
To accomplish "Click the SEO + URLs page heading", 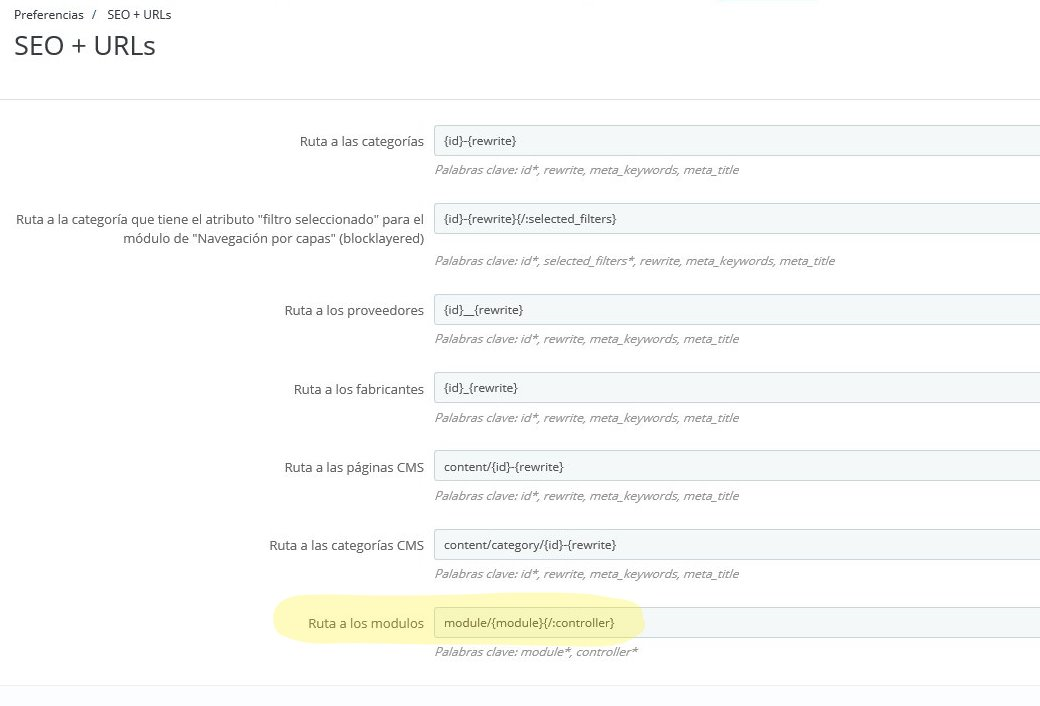I will 85,46.
